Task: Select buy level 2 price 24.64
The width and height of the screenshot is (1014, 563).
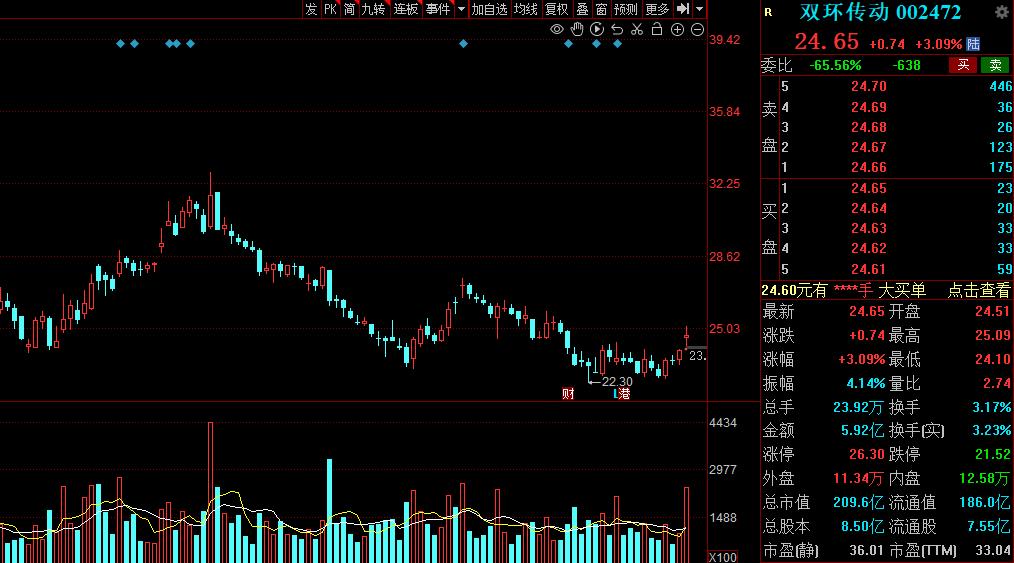Action: click(868, 209)
